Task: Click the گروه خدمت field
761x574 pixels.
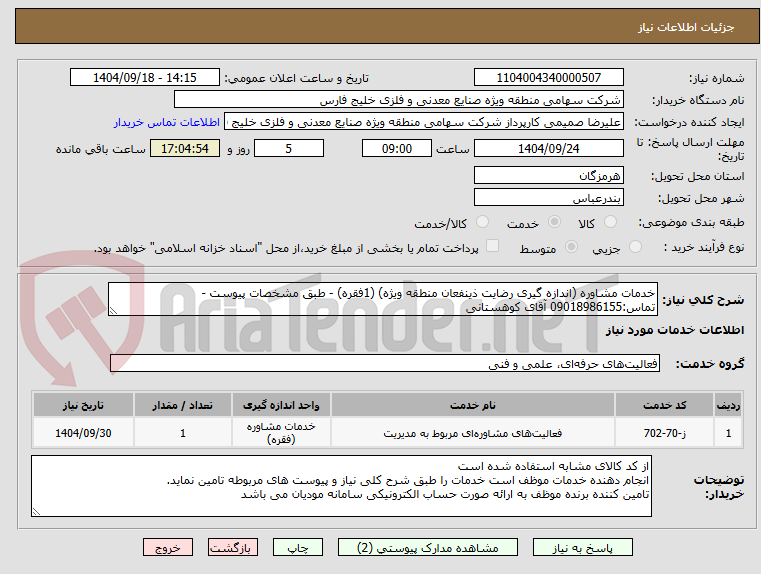Action: click(385, 363)
